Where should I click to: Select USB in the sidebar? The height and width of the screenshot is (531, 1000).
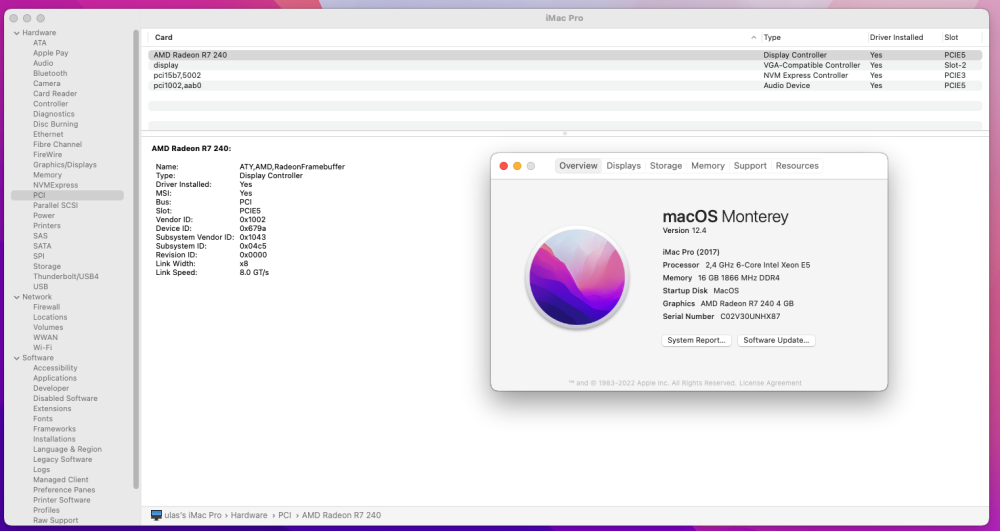pos(40,287)
